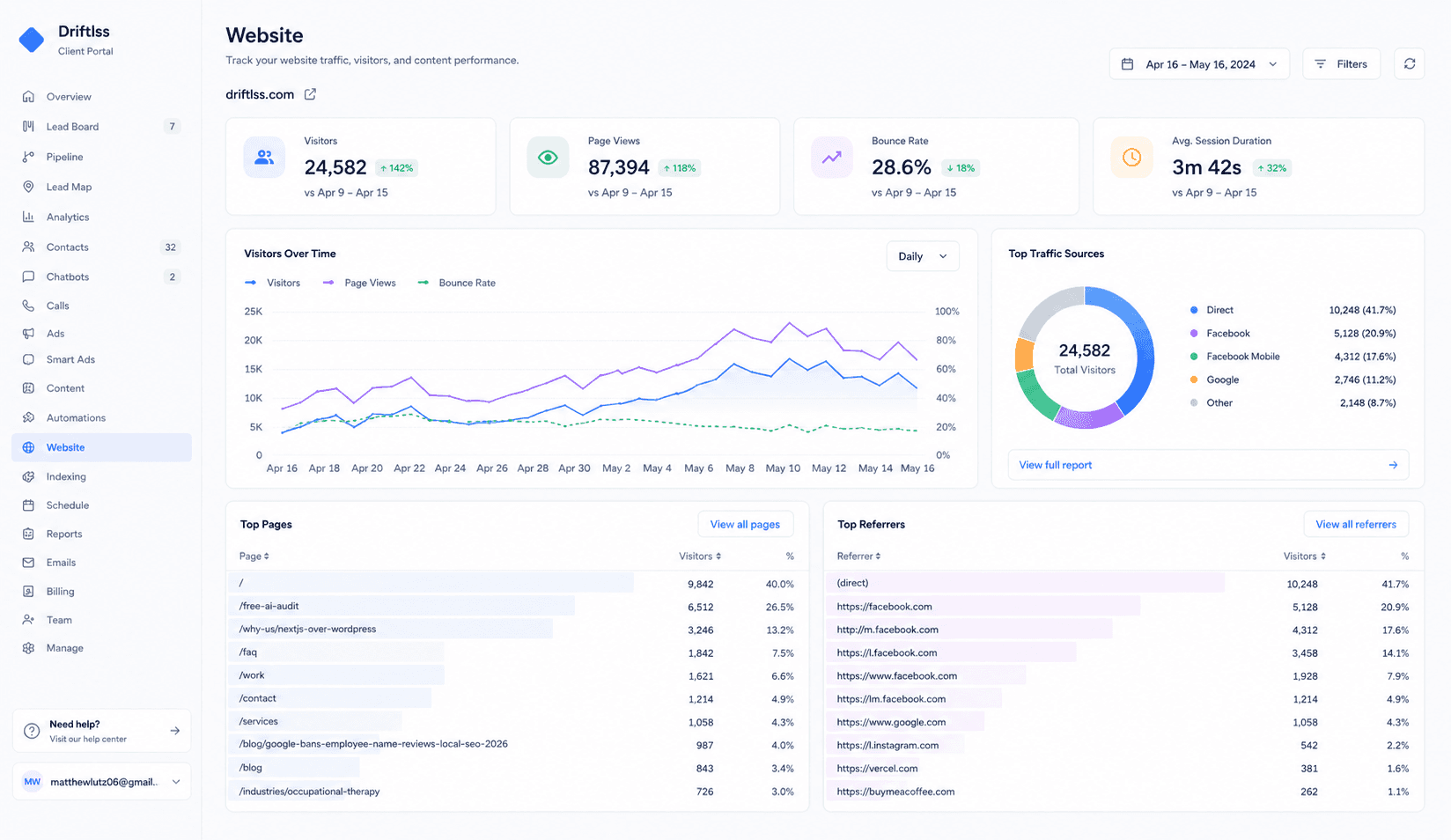Click the Schedule calendar icon
The height and width of the screenshot is (840, 1451).
pyautogui.click(x=28, y=505)
